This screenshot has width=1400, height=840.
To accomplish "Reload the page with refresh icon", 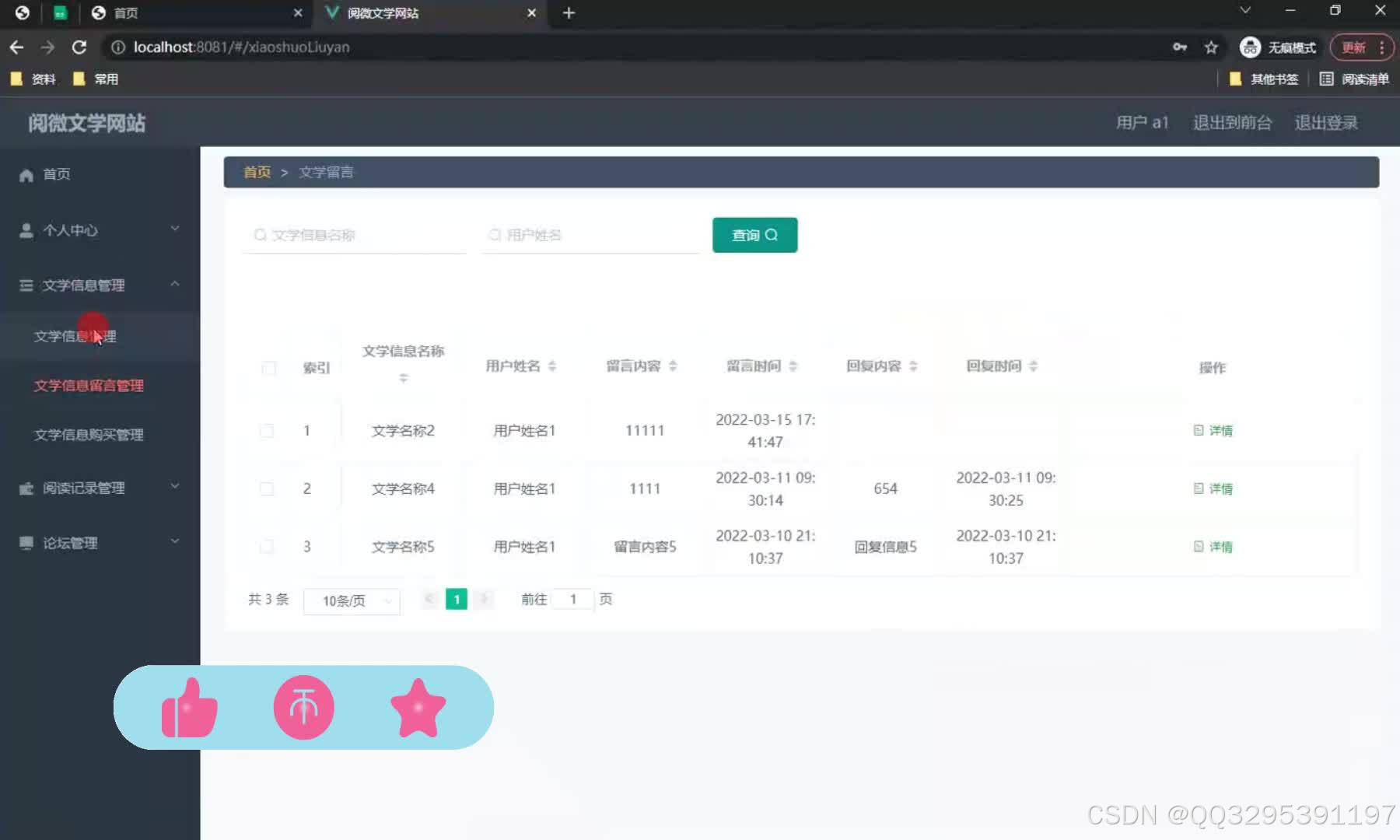I will tap(79, 47).
